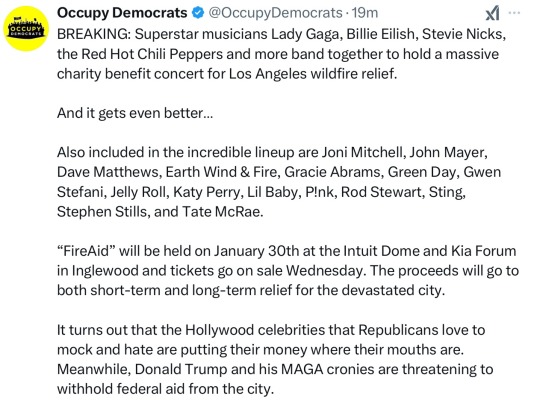Screen dimensions: 540x407
Task: Open the Grok explain-post icon
Action: coord(492,14)
